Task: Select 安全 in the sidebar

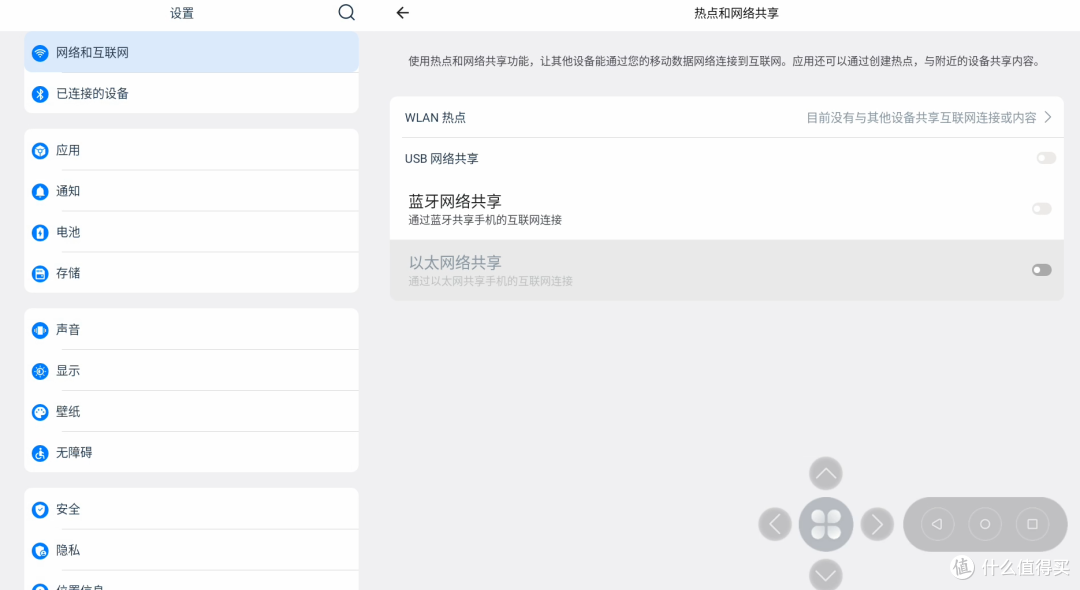Action: (x=191, y=509)
